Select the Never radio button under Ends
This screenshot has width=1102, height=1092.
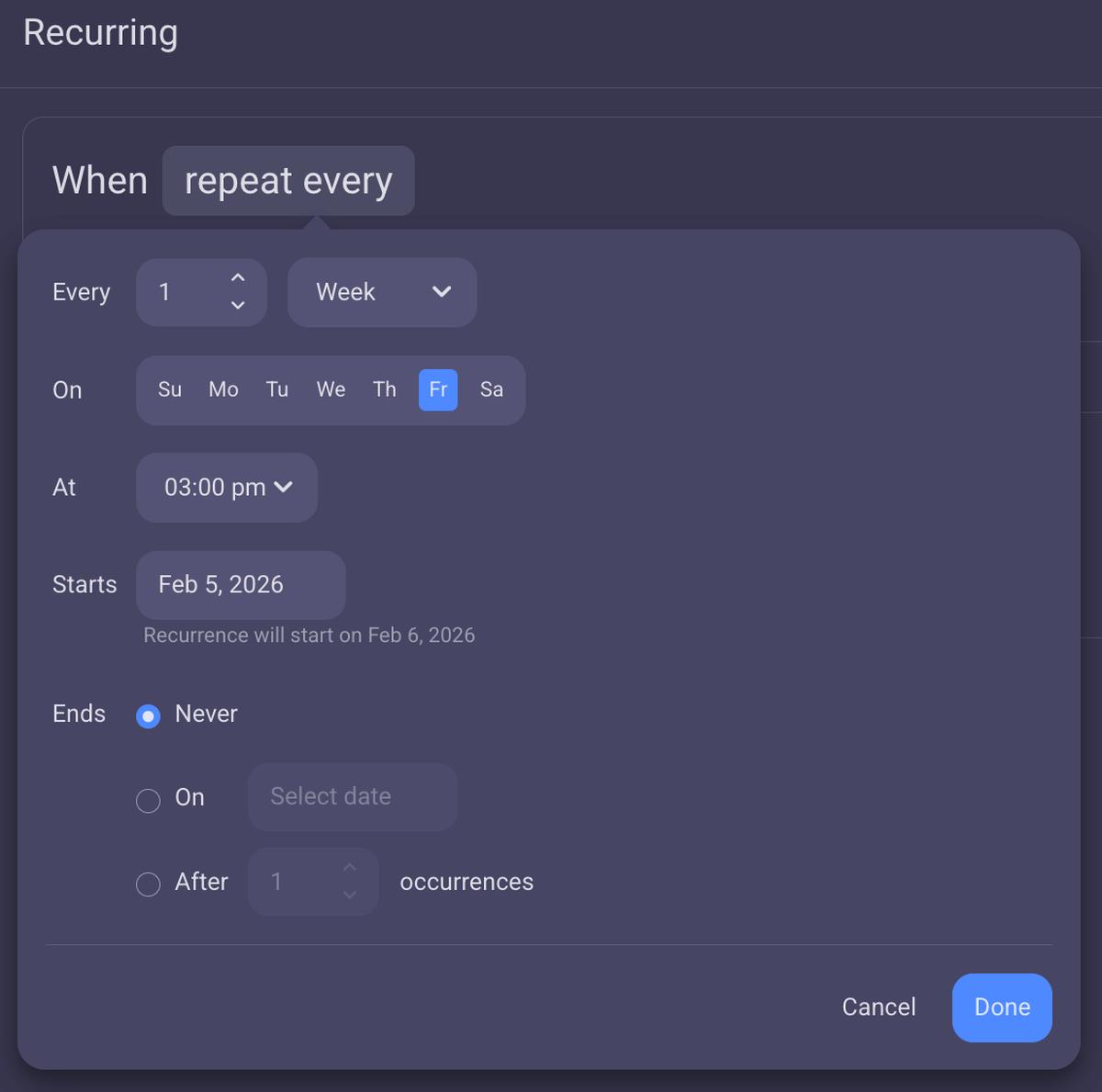click(148, 715)
